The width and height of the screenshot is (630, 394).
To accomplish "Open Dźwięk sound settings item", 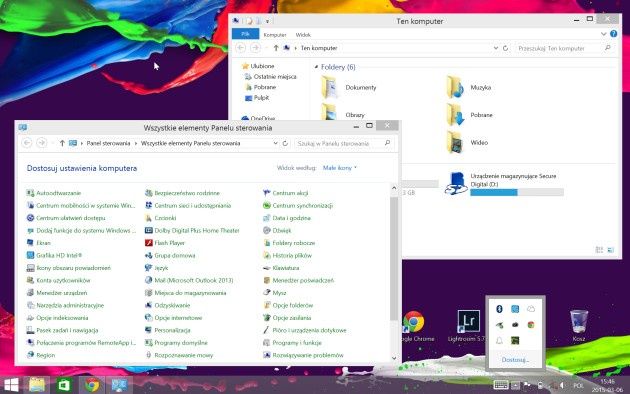I will click(x=277, y=231).
